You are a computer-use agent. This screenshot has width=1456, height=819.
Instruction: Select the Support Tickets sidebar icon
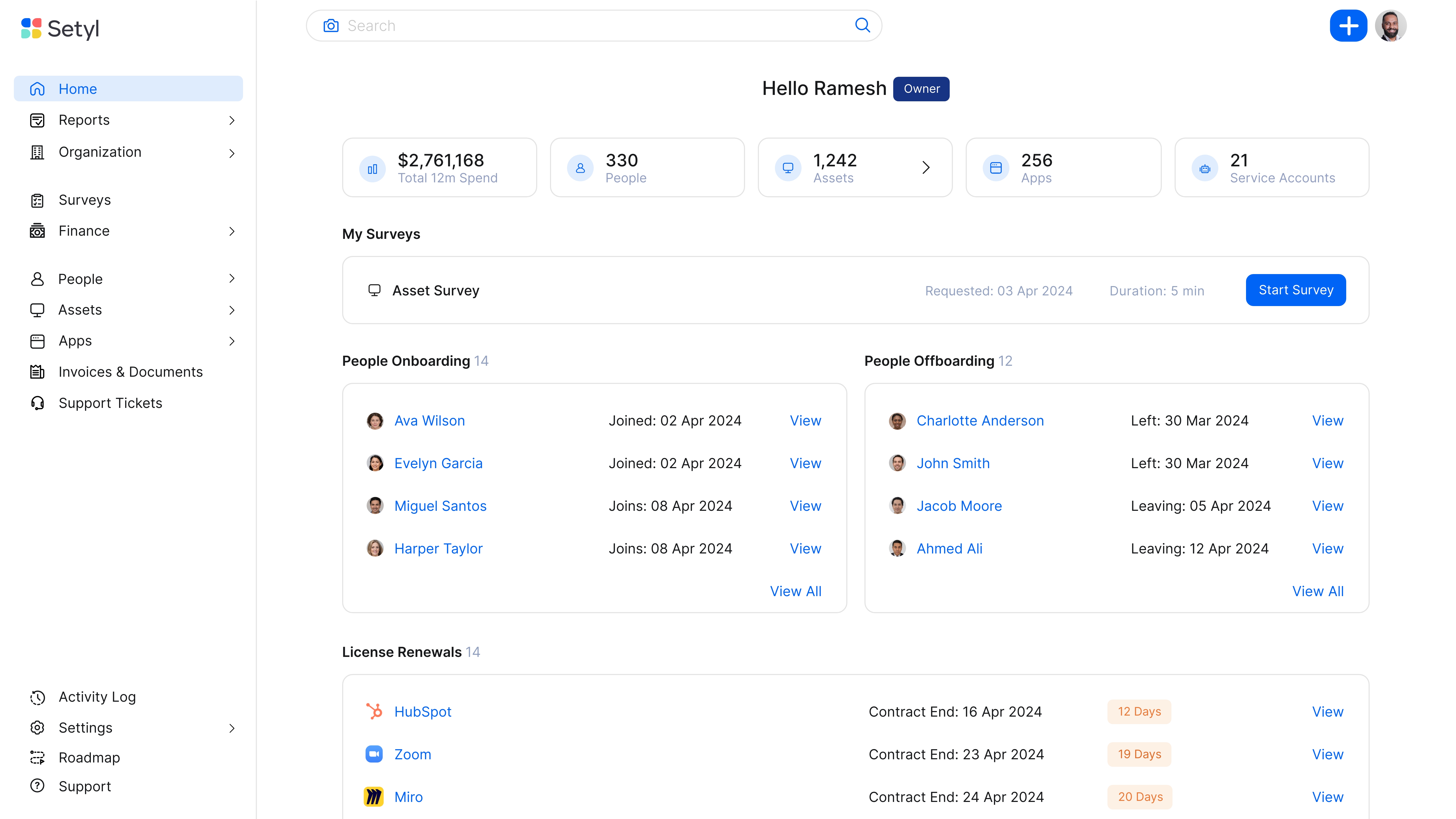tap(37, 403)
